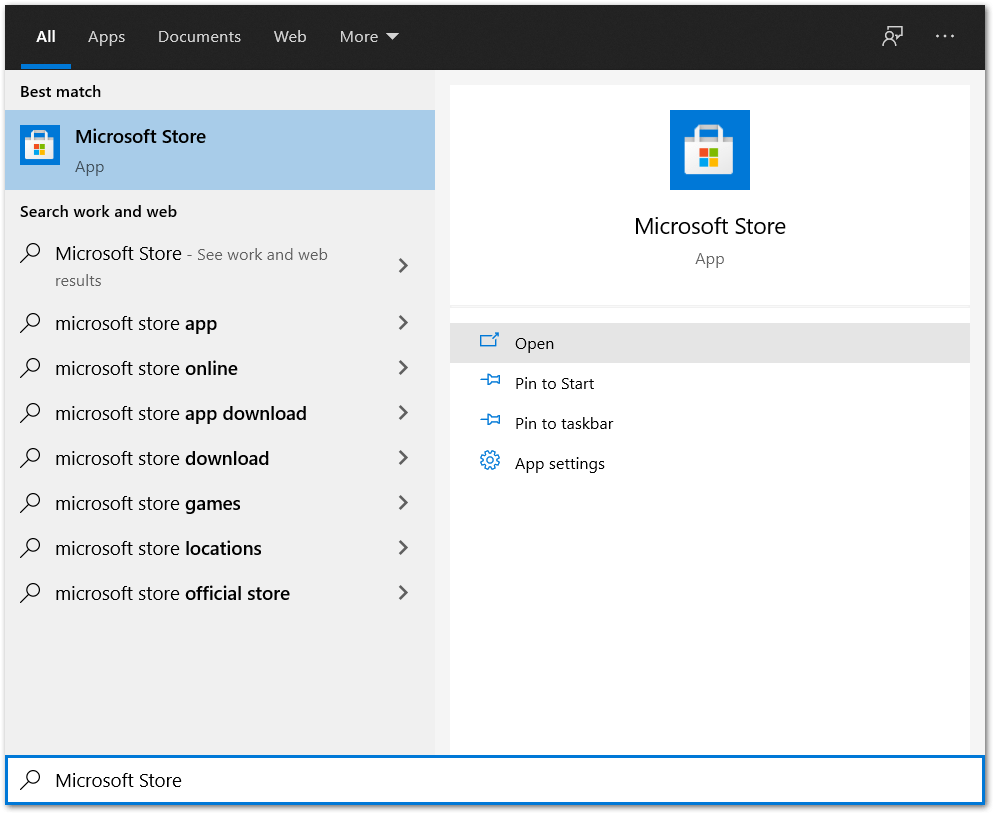The width and height of the screenshot is (994, 814).
Task: Click the Pin to taskbar pin icon
Action: (490, 420)
